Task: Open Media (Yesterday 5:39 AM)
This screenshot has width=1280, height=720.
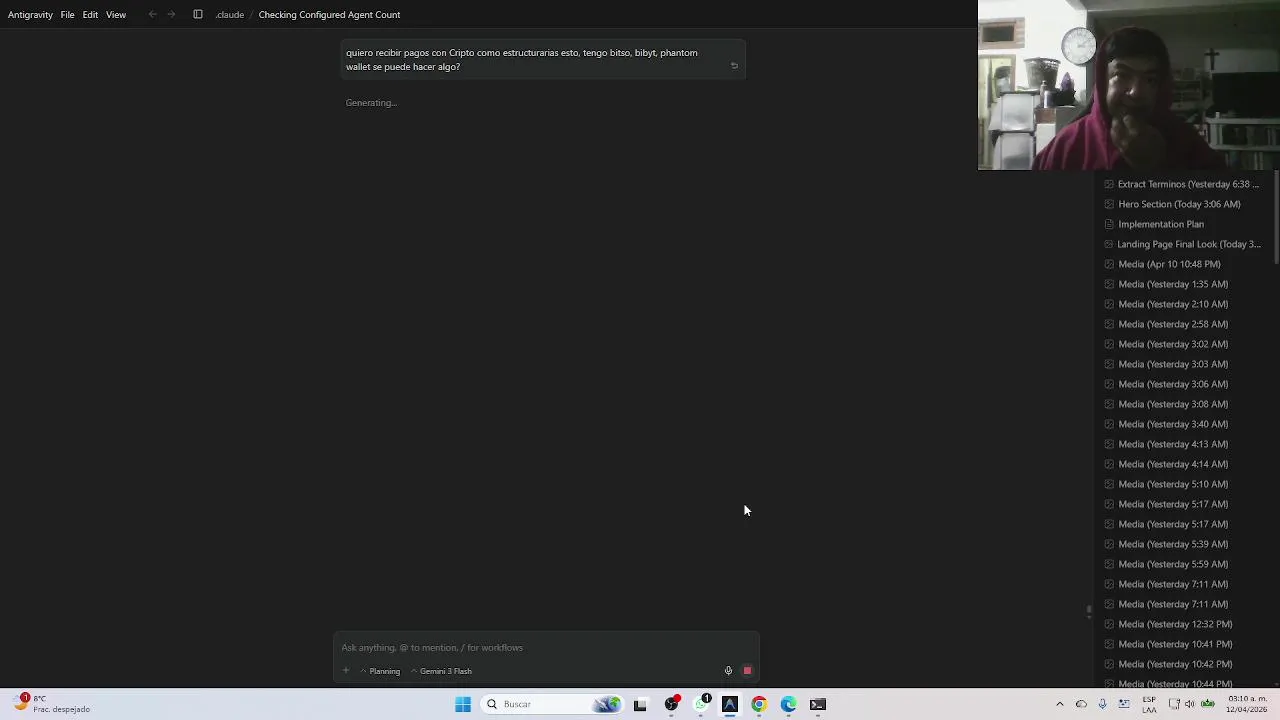Action: coord(1173,544)
